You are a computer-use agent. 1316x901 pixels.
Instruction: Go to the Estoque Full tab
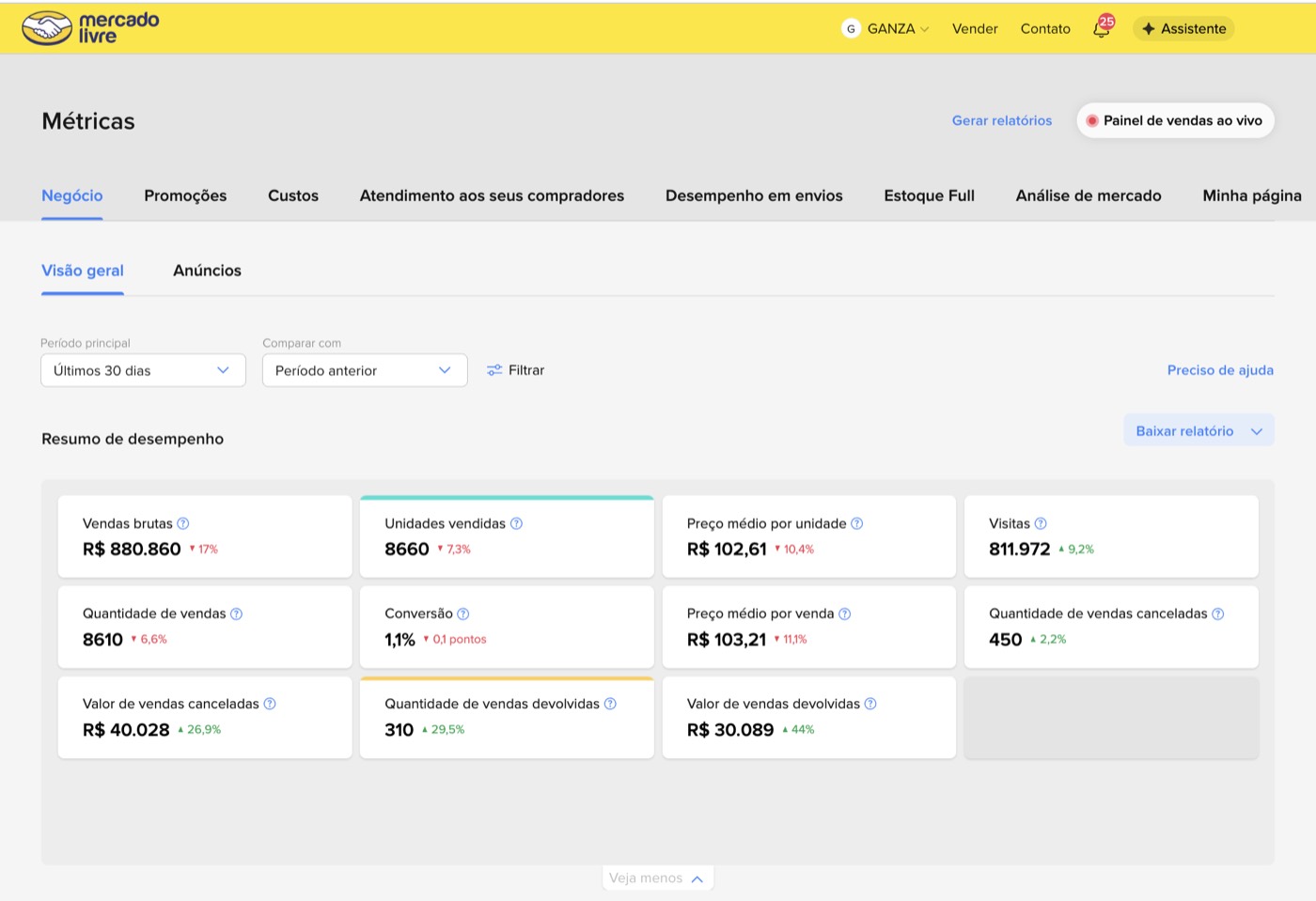(x=929, y=195)
